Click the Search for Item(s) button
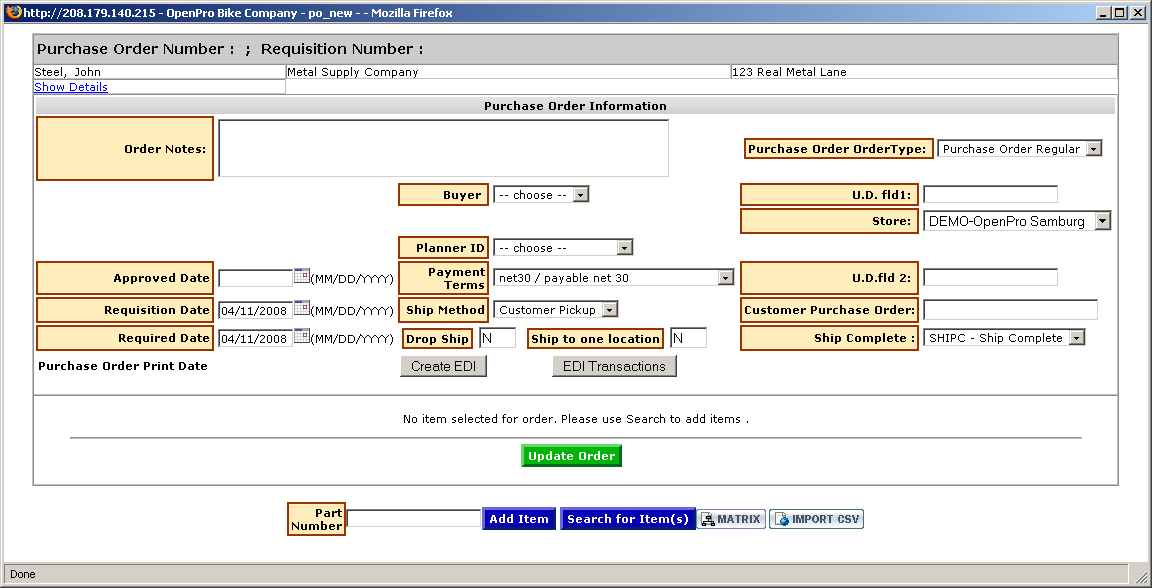This screenshot has height=588, width=1152. click(x=627, y=519)
